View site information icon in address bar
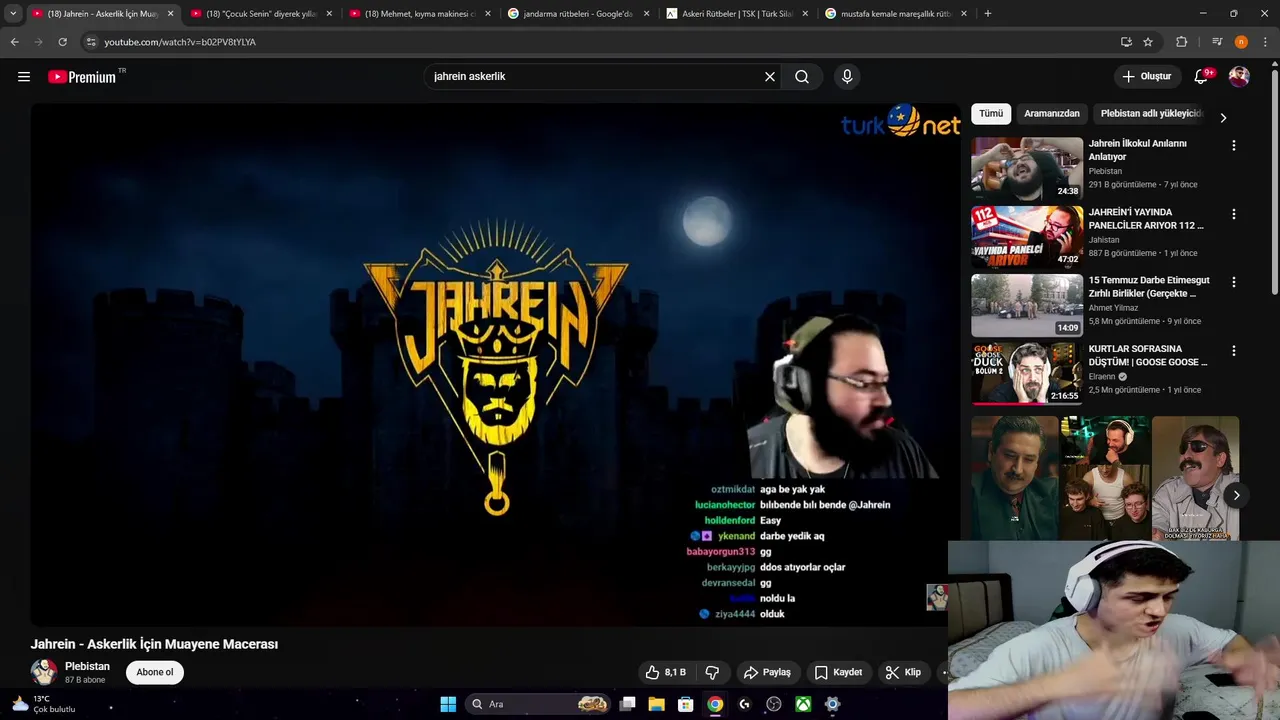 pyautogui.click(x=91, y=42)
